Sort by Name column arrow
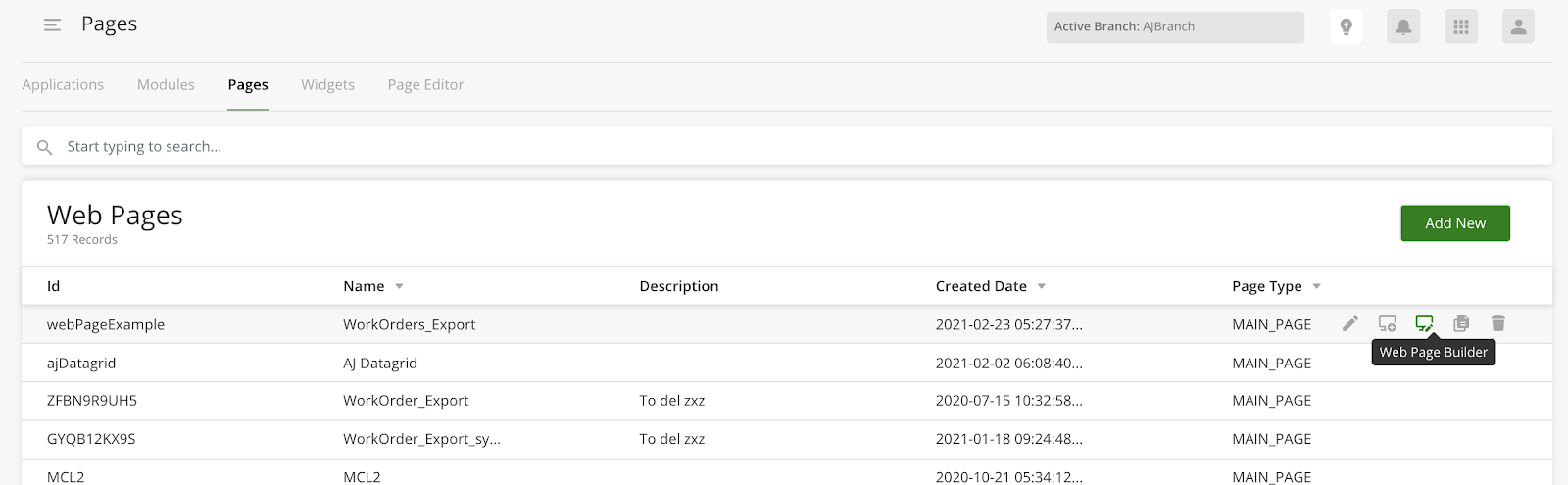The width and height of the screenshot is (1568, 485). pos(399,286)
